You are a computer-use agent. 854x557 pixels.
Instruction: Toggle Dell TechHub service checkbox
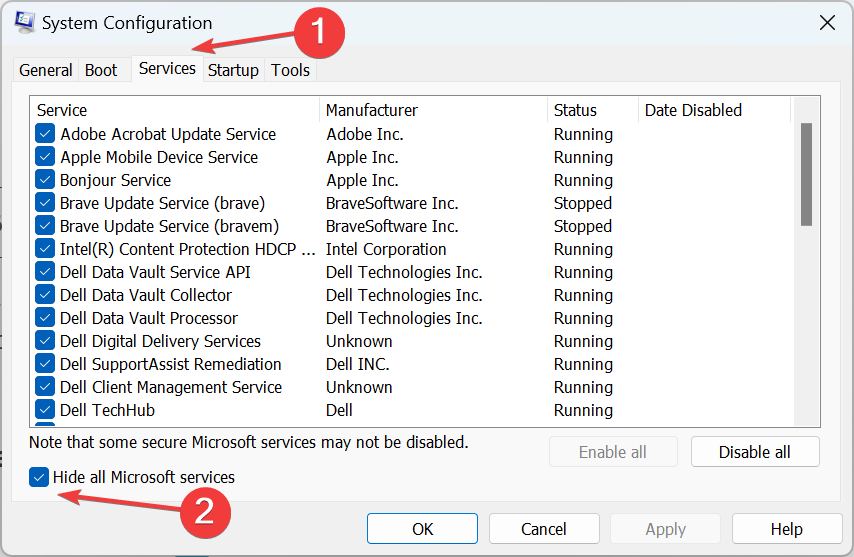tap(45, 409)
